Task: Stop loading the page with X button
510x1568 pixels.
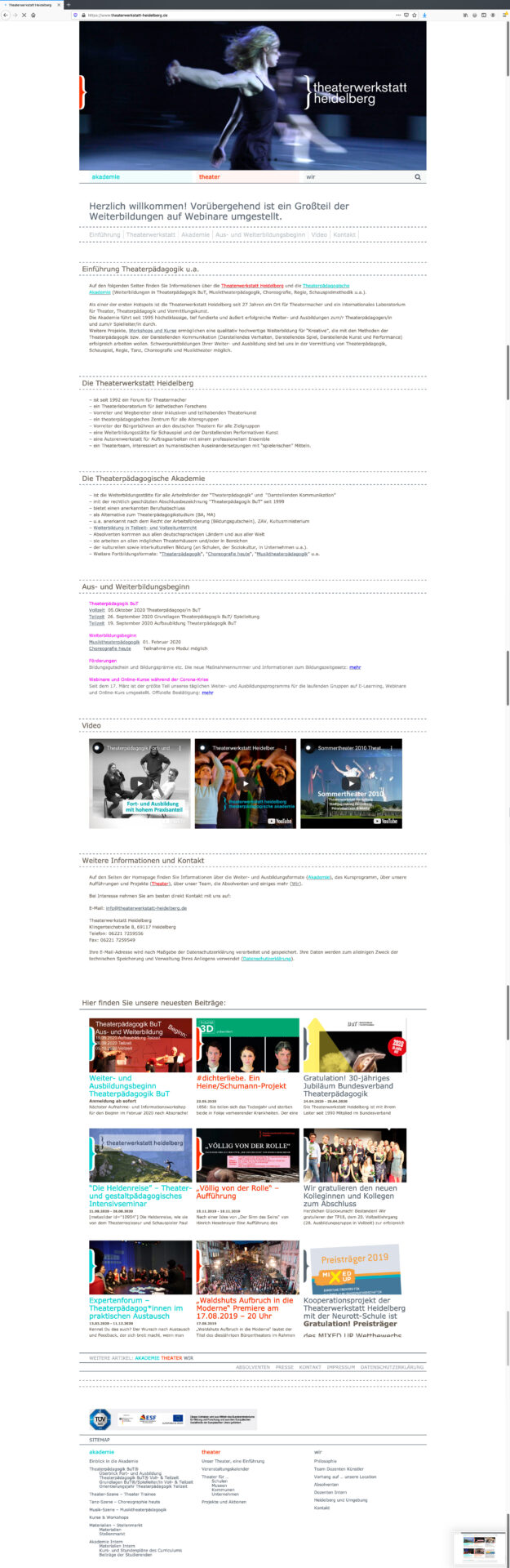Action: 24,15
